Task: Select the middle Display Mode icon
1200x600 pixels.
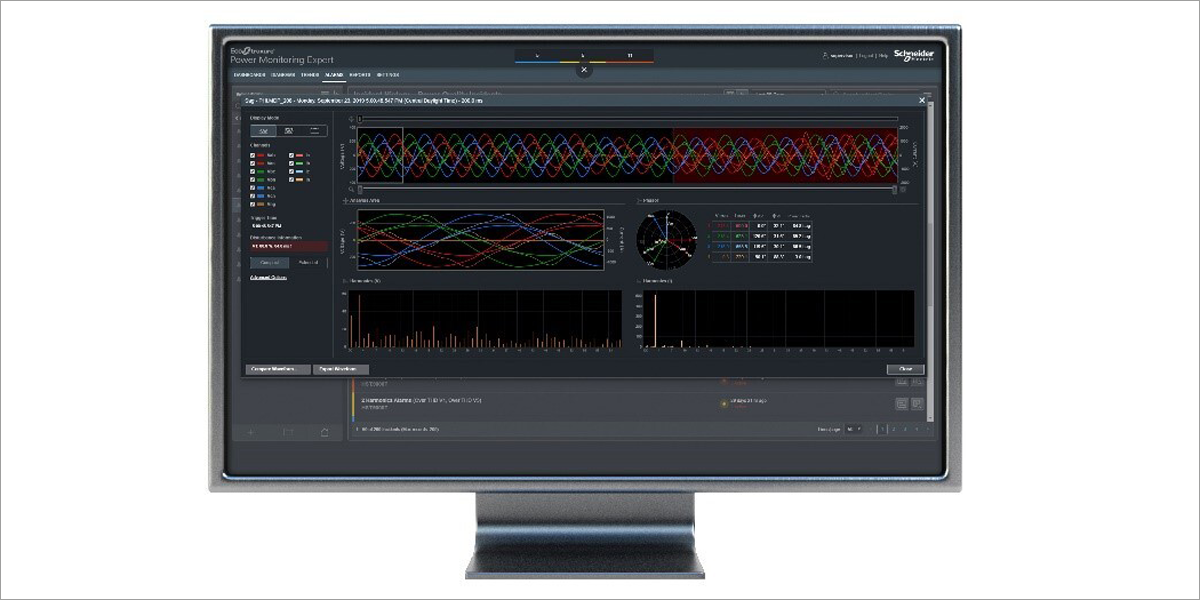Action: [289, 131]
